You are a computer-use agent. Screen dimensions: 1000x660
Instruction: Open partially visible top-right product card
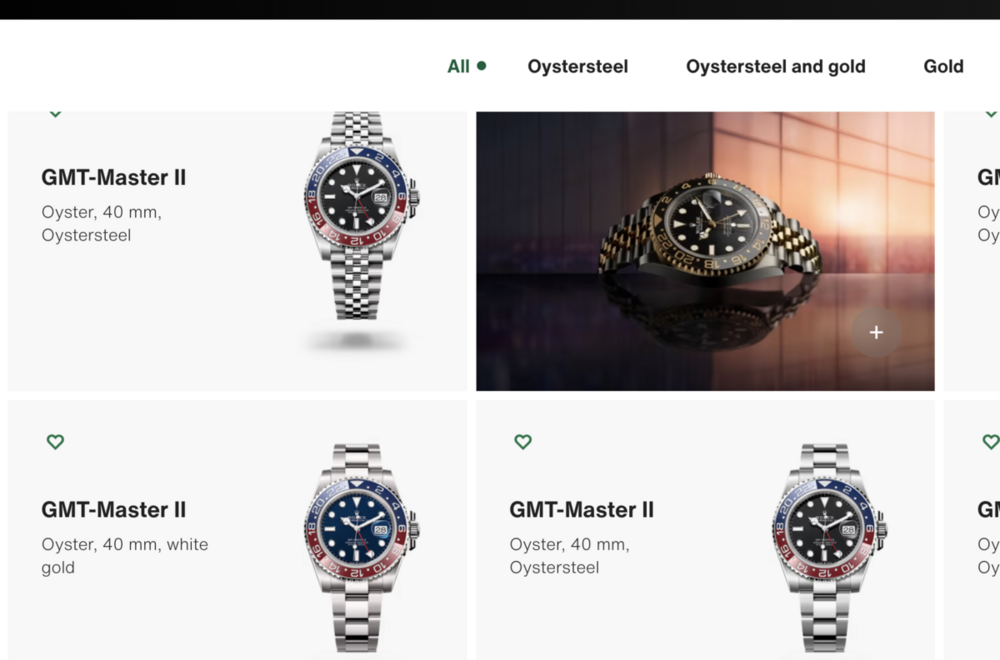point(972,251)
